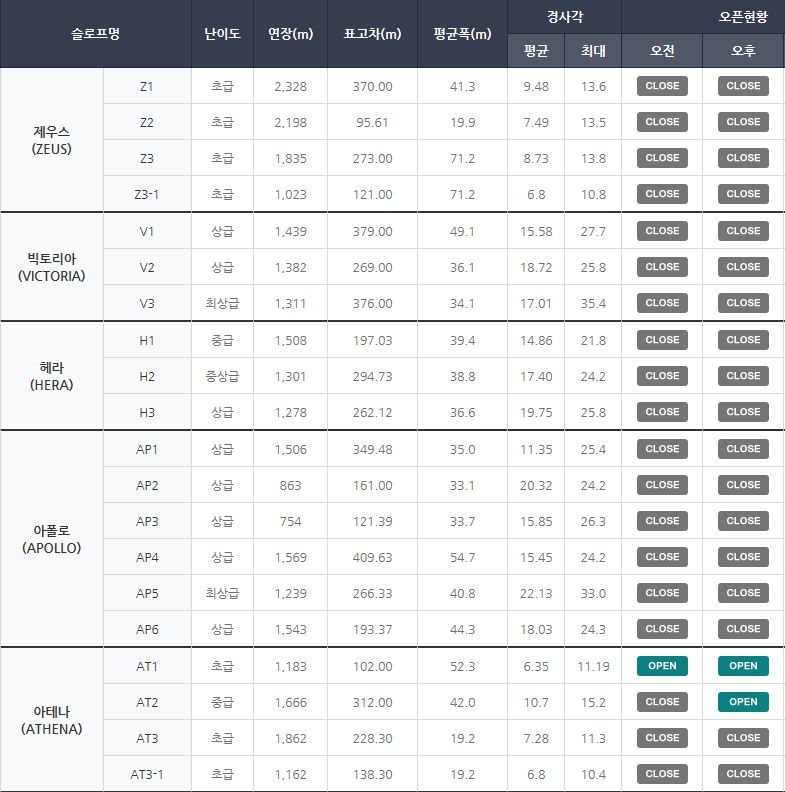This screenshot has height=792, width=785.
Task: Click the morning CLOSE badge for Z2
Action: 662,122
